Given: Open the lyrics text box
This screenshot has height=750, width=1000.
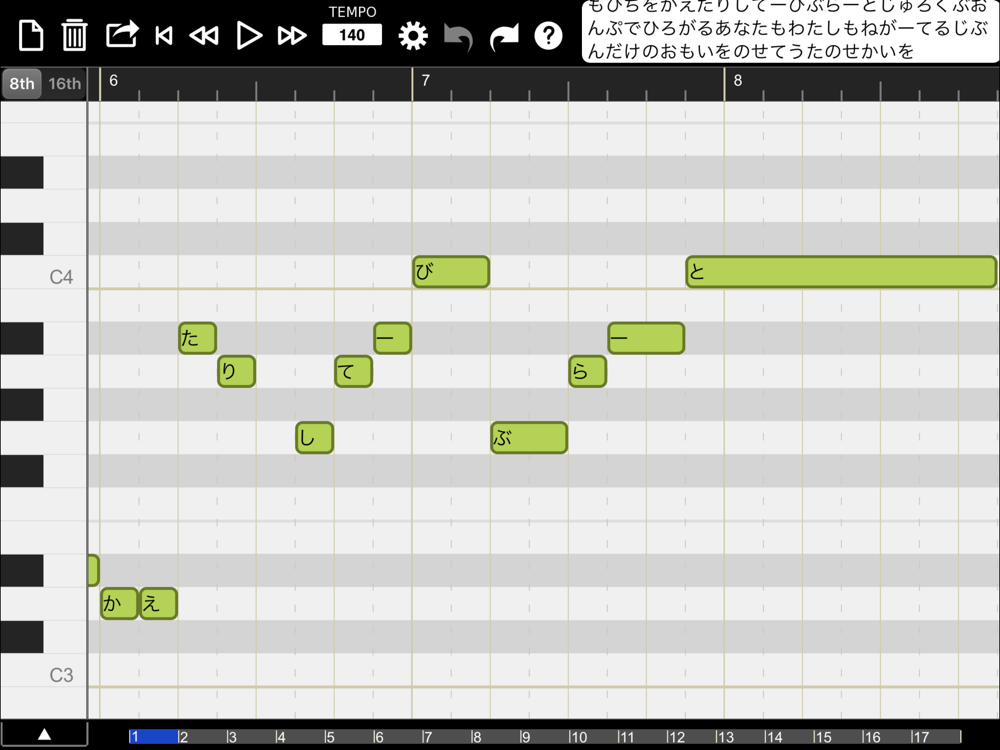Looking at the screenshot, I should tap(790, 31).
